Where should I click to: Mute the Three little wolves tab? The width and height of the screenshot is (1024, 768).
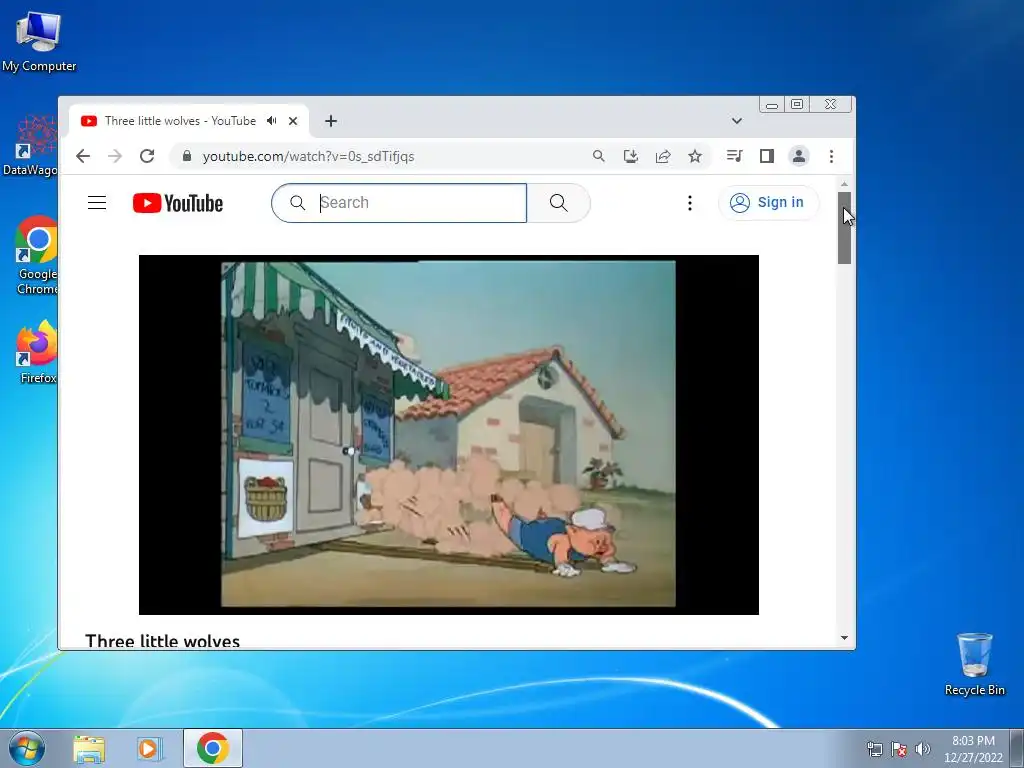[x=272, y=121]
